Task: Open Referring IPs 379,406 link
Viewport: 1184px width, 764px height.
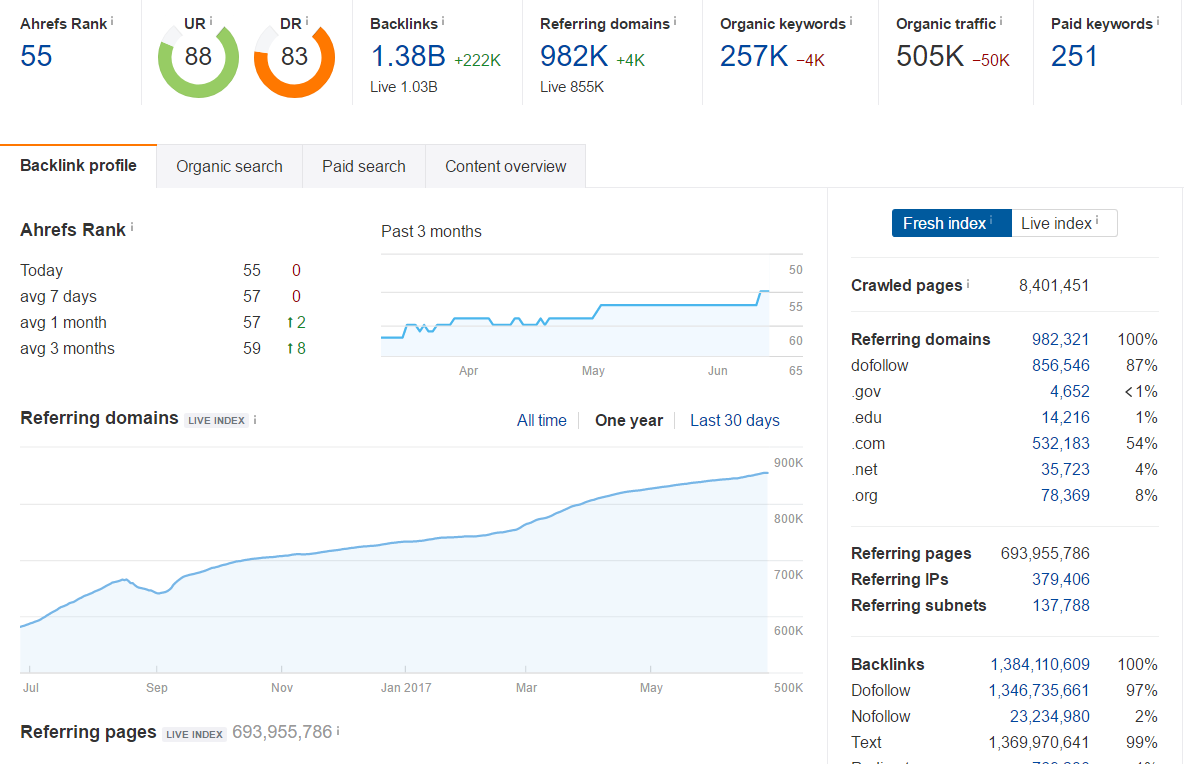Action: (x=1061, y=580)
